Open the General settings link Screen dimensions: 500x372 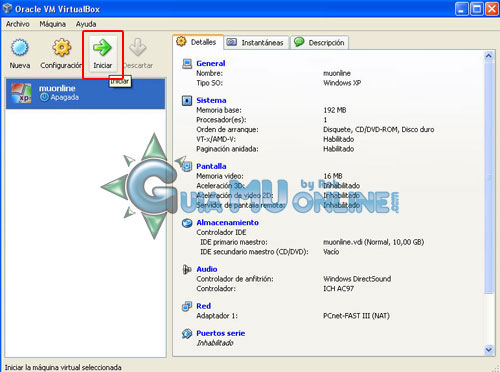point(211,63)
